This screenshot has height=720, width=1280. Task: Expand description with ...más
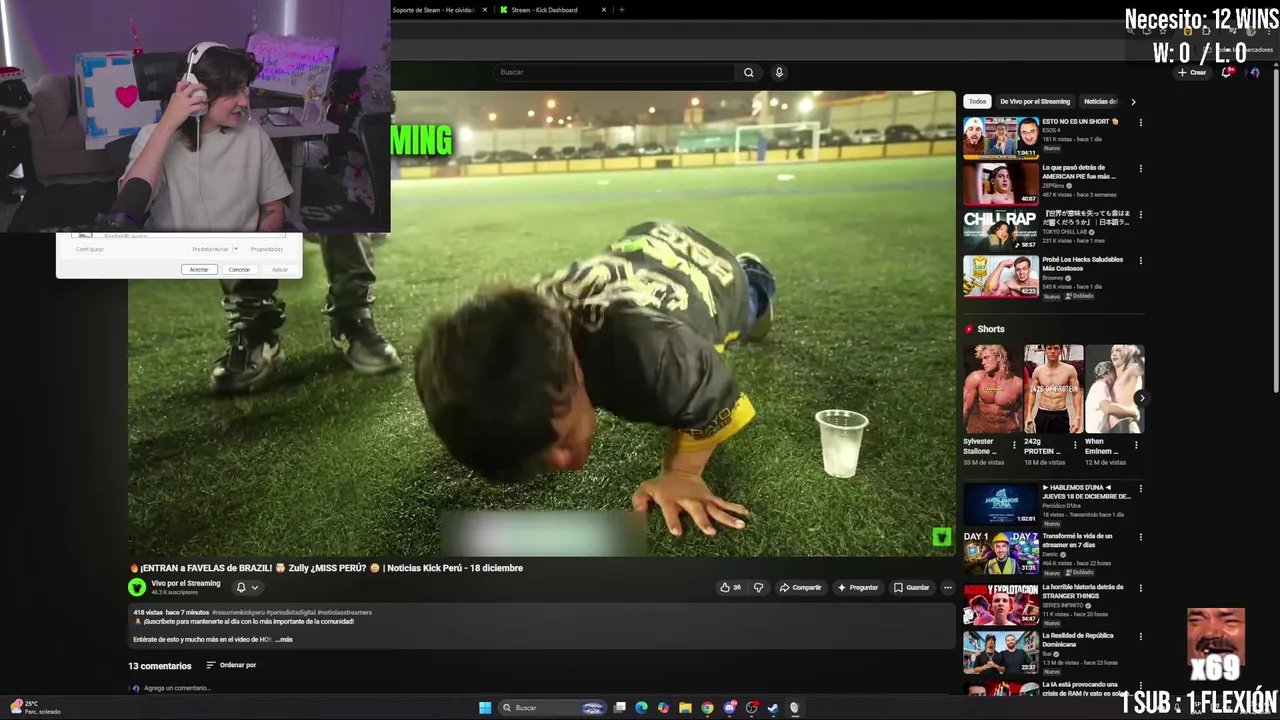[283, 639]
